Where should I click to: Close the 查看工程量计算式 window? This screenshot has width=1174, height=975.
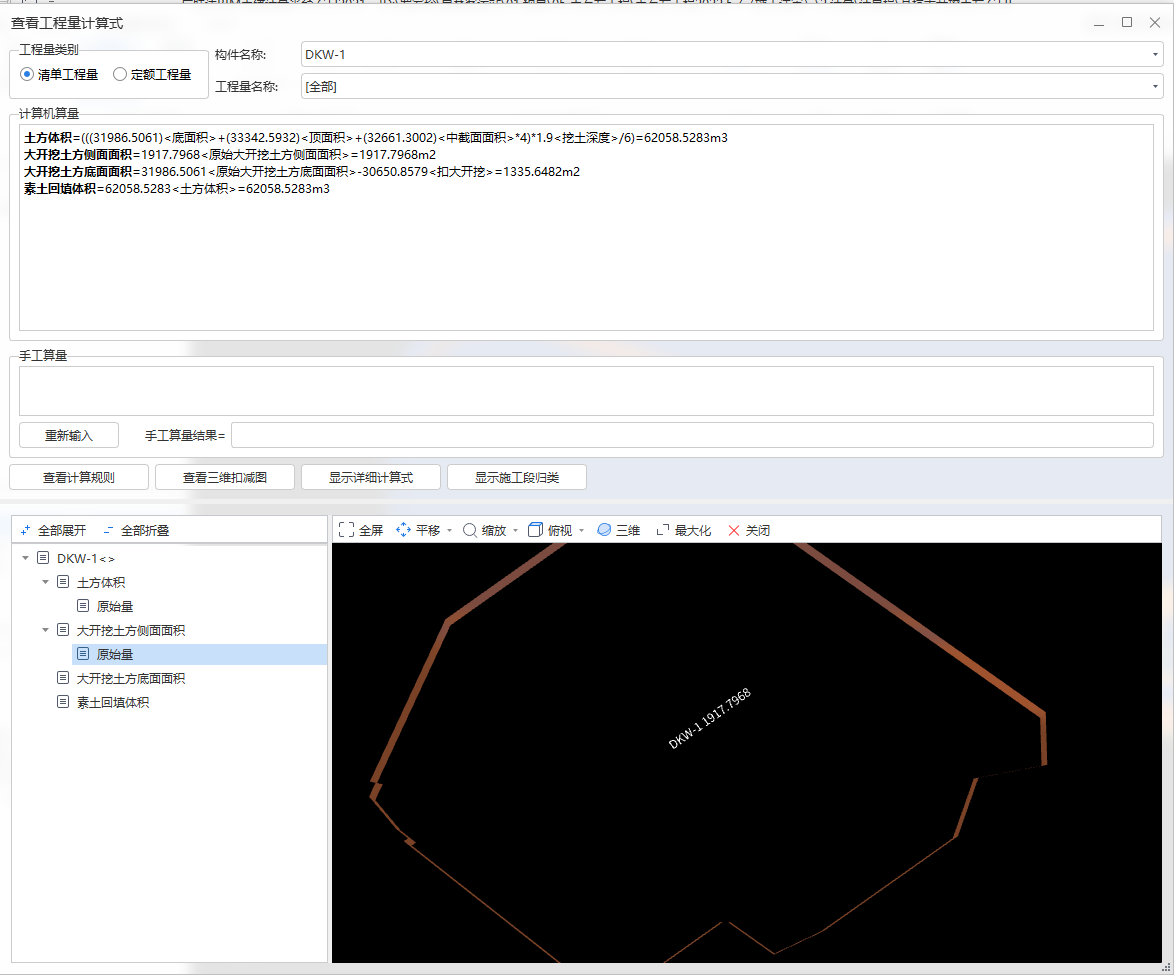point(1155,23)
